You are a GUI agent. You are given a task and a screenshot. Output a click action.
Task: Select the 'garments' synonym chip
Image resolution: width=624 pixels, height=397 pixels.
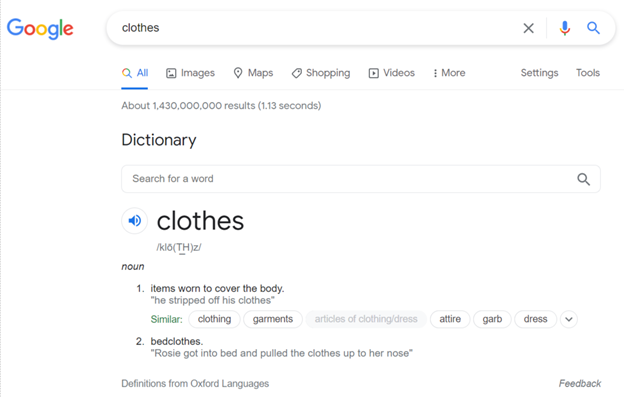pyautogui.click(x=273, y=319)
